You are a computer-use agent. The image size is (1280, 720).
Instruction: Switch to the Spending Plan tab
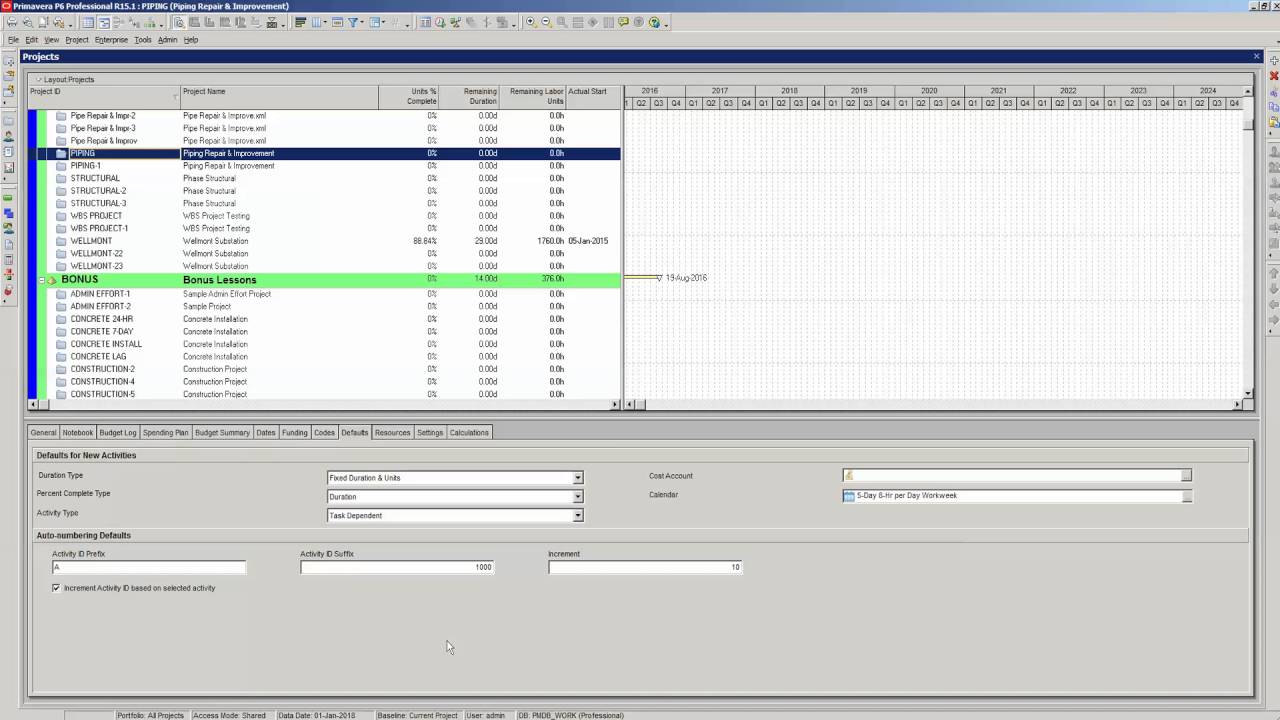(165, 433)
